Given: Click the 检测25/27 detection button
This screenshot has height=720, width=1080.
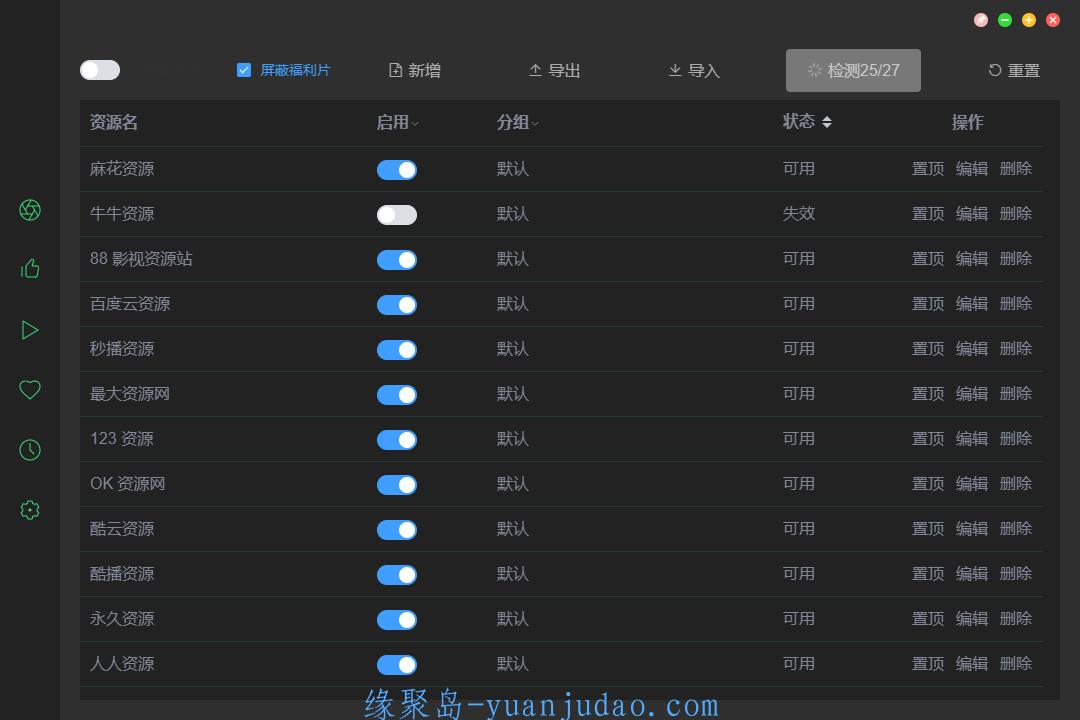Looking at the screenshot, I should 853,70.
